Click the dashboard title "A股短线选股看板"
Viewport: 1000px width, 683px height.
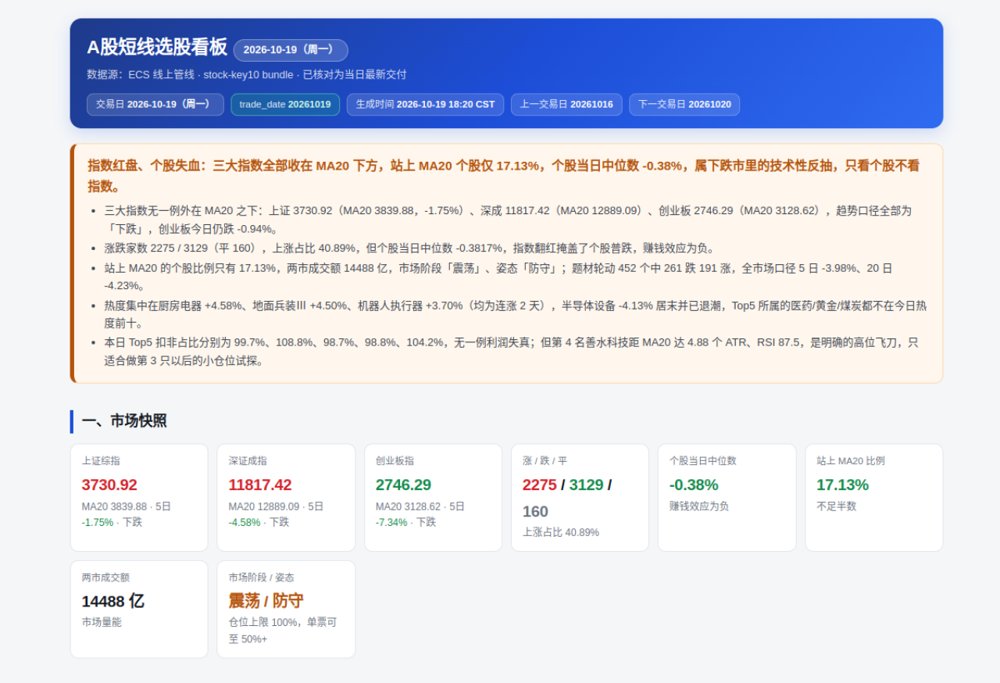(157, 47)
